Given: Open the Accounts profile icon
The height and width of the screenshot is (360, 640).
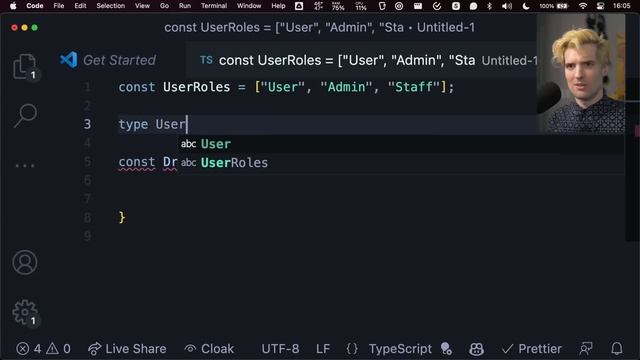Looking at the screenshot, I should click(x=24, y=262).
